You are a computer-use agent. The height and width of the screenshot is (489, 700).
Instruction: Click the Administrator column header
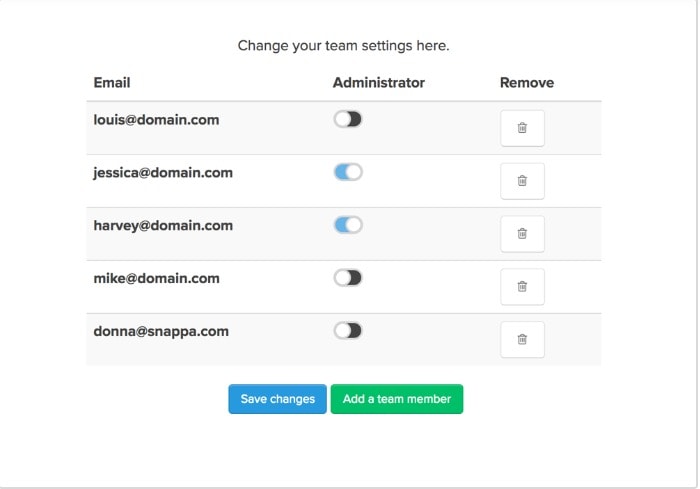pos(379,83)
